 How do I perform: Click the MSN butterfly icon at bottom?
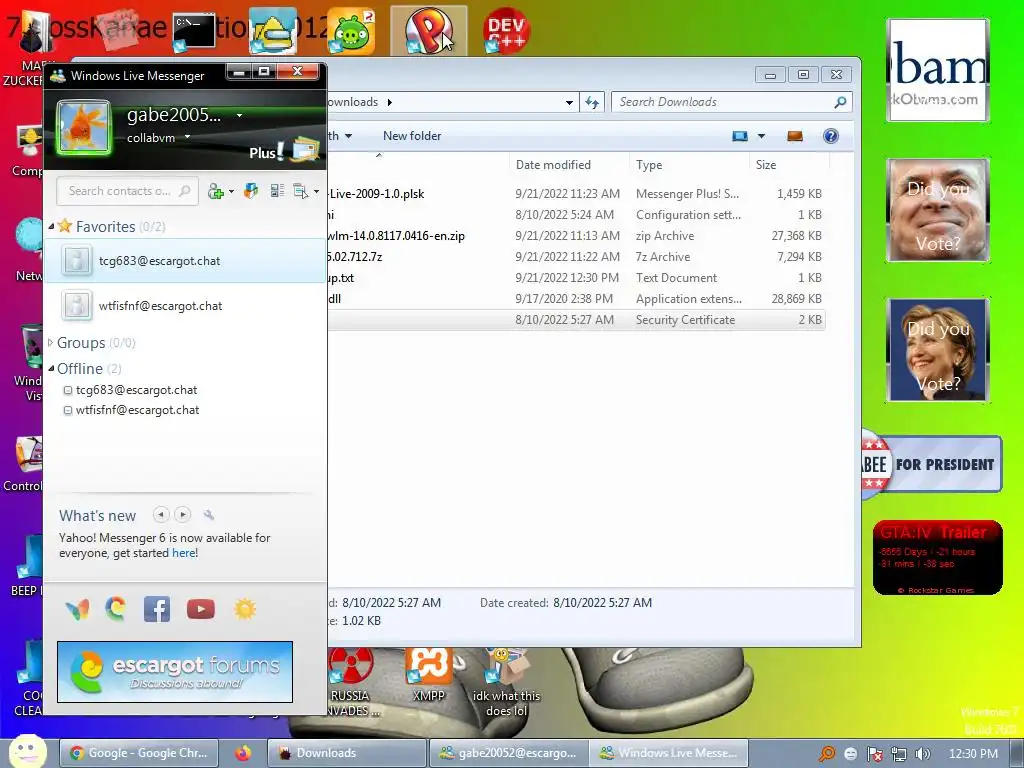[x=78, y=609]
